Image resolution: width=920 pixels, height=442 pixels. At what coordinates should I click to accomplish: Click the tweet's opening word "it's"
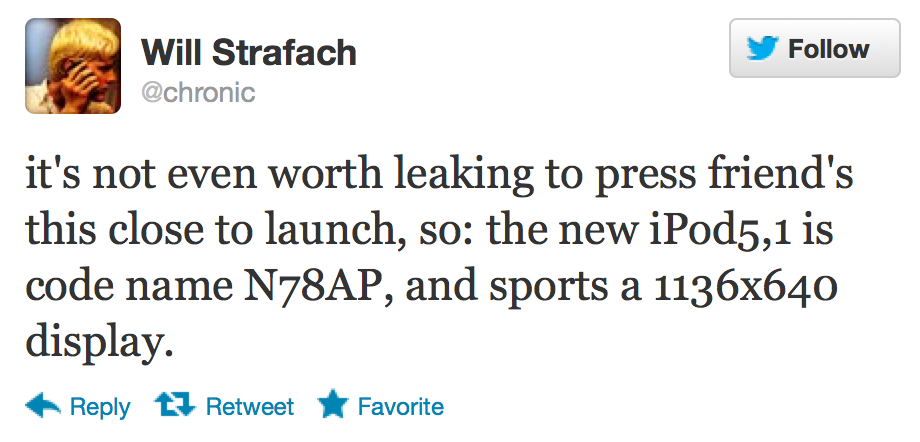51,183
